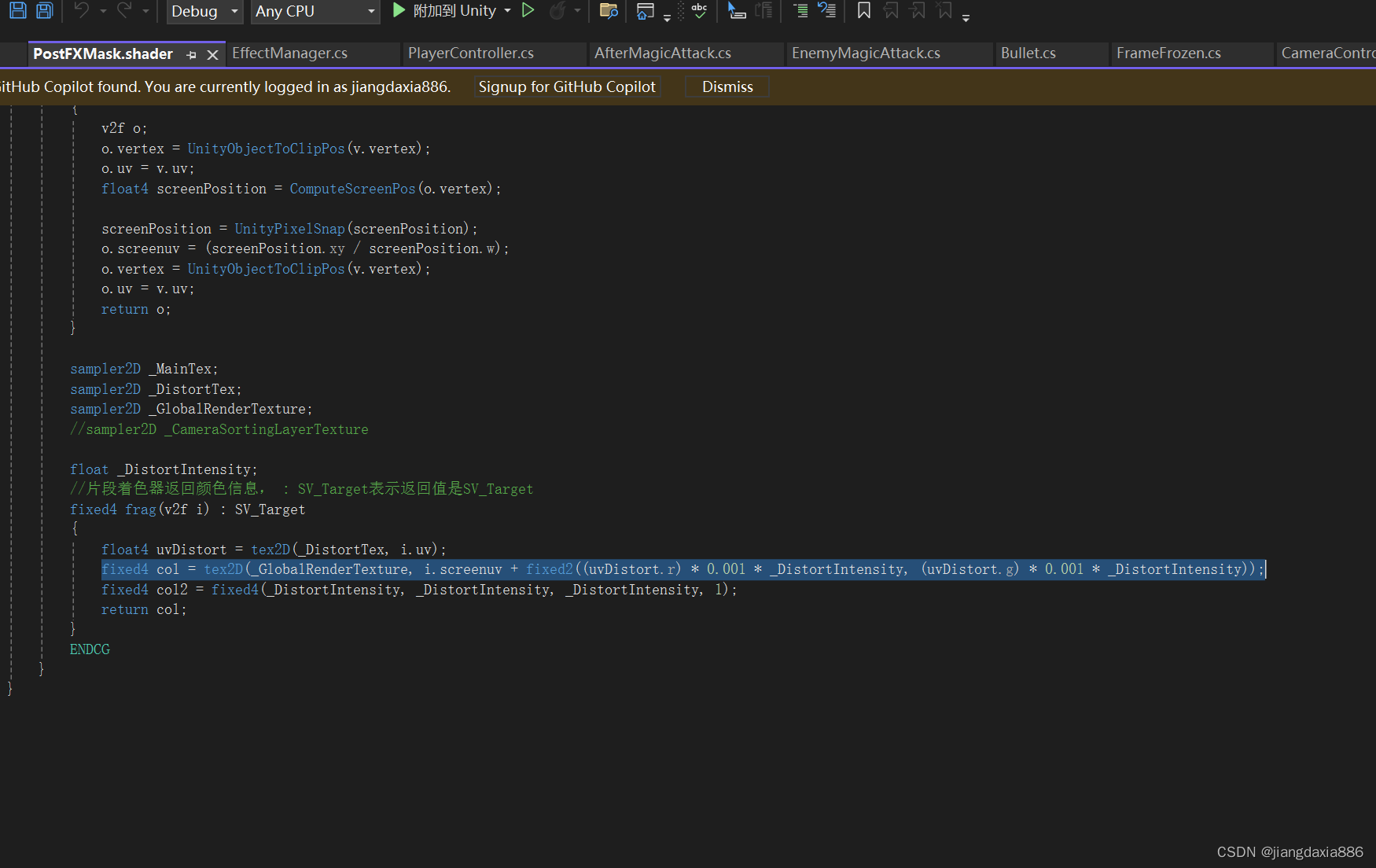
Task: Click the cursor selection toolbar icon
Action: [x=737, y=10]
